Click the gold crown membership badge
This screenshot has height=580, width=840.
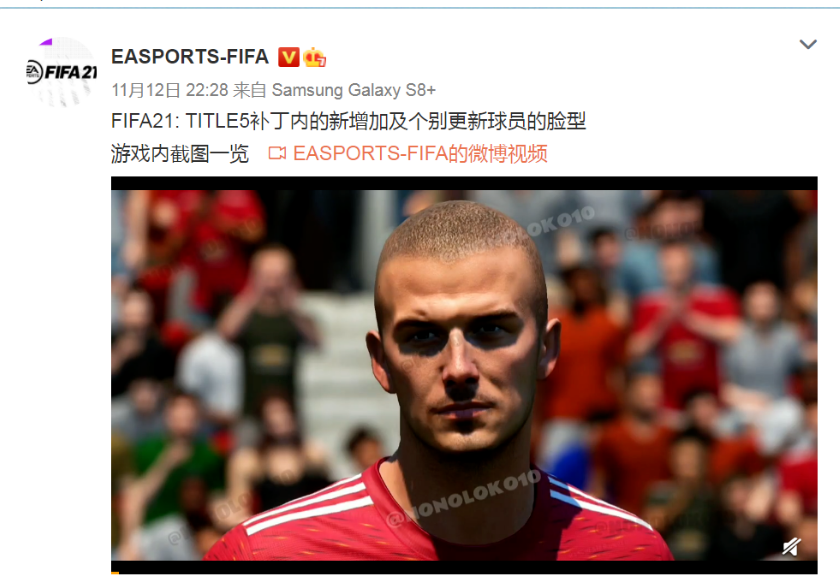coord(314,57)
